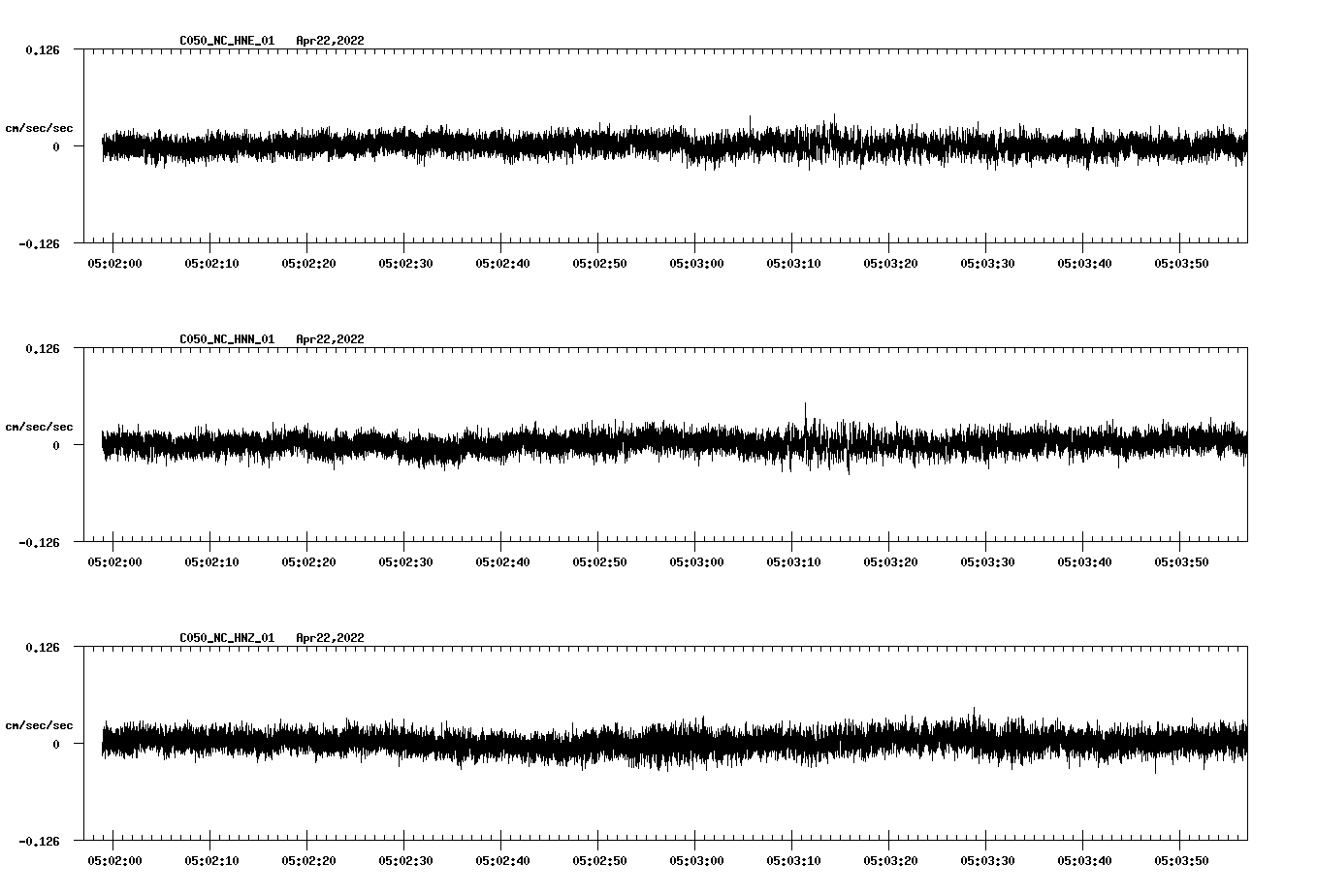Viewport: 1317px width, 896px height.
Task: Click the 05:02:50 time label under the HNZ plot
Action: pos(599,860)
